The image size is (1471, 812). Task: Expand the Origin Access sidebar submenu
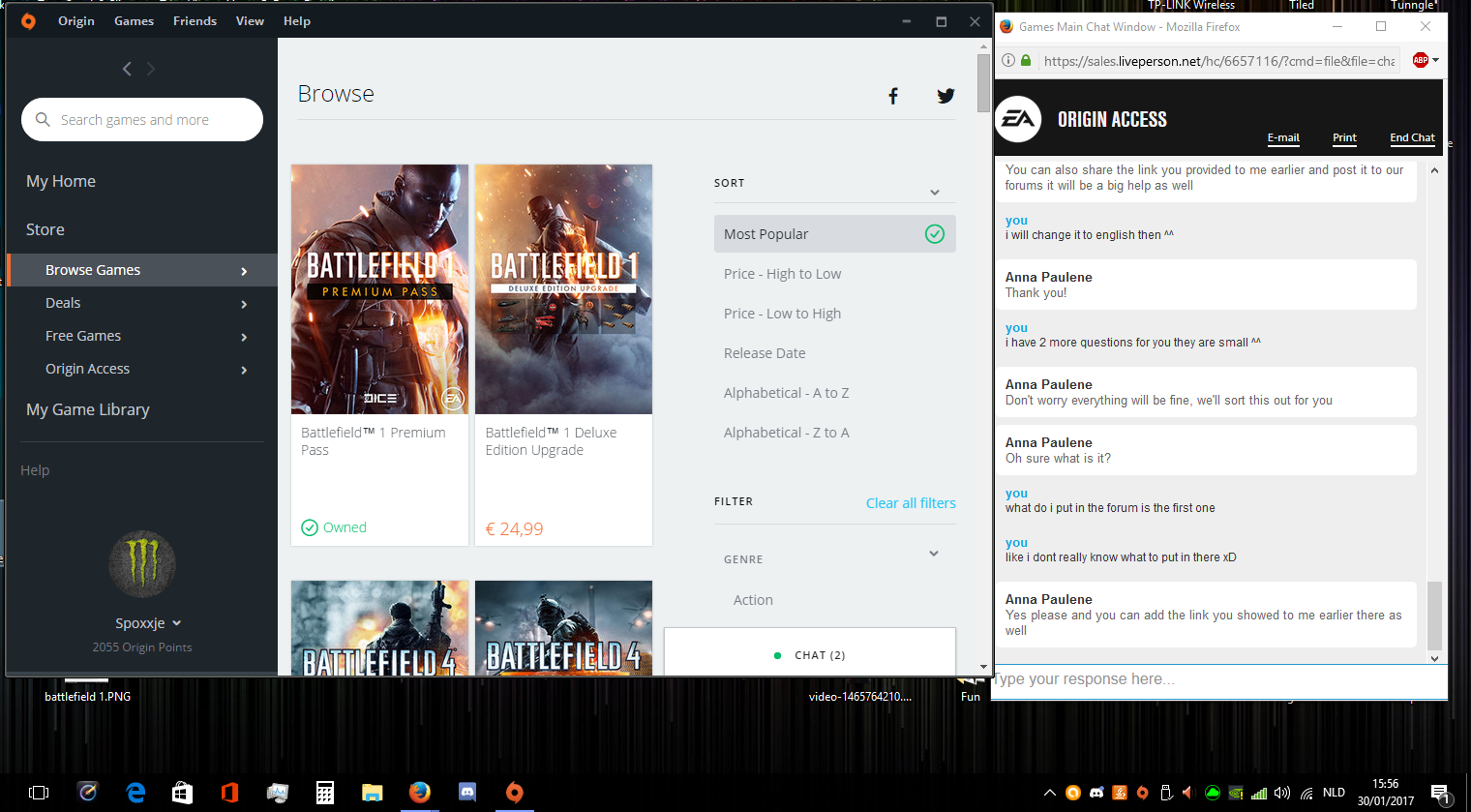[244, 370]
